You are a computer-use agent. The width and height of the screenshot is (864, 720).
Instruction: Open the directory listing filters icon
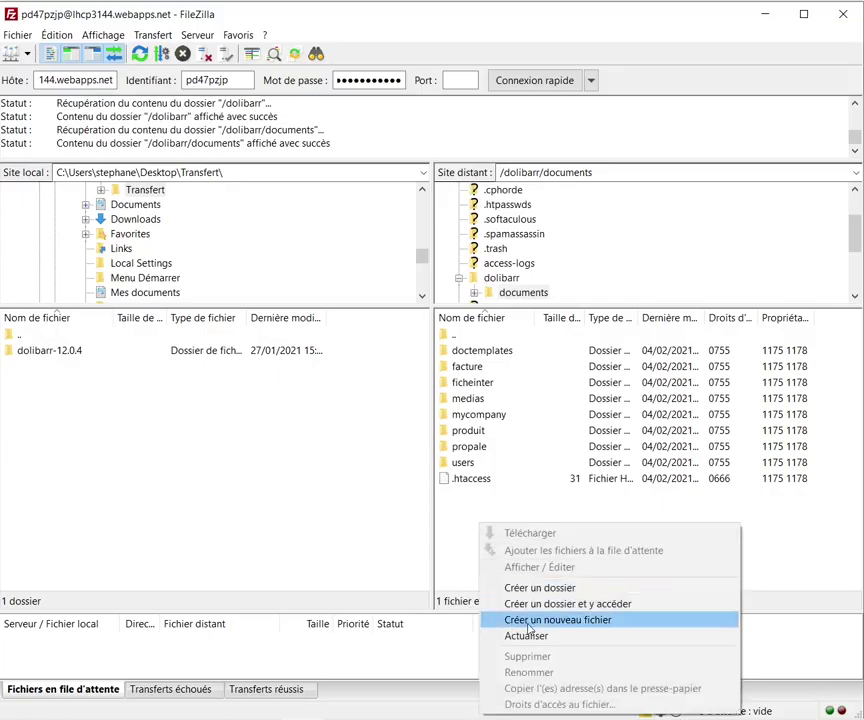coord(252,54)
